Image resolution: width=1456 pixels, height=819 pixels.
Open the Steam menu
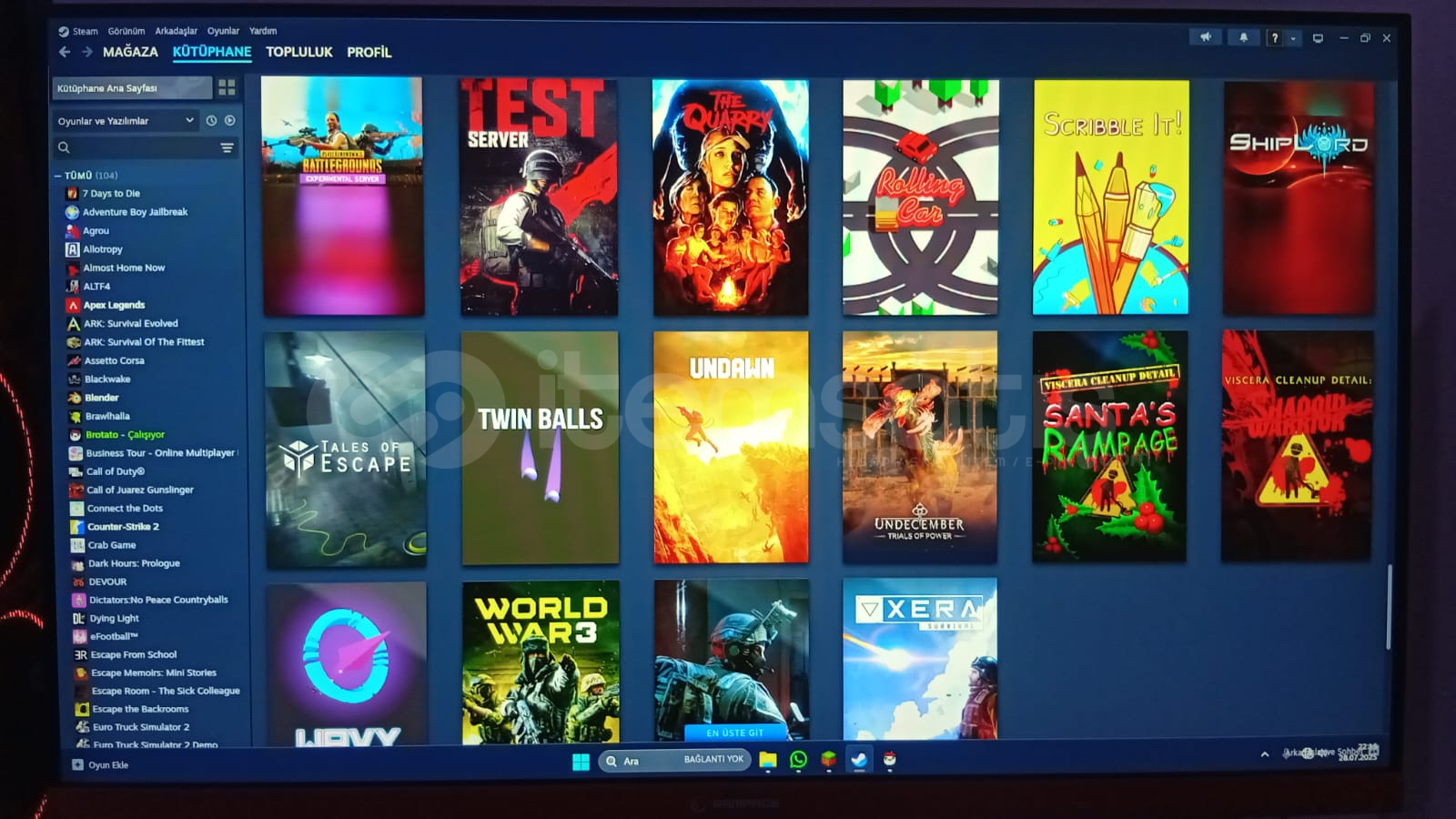pyautogui.click(x=85, y=31)
